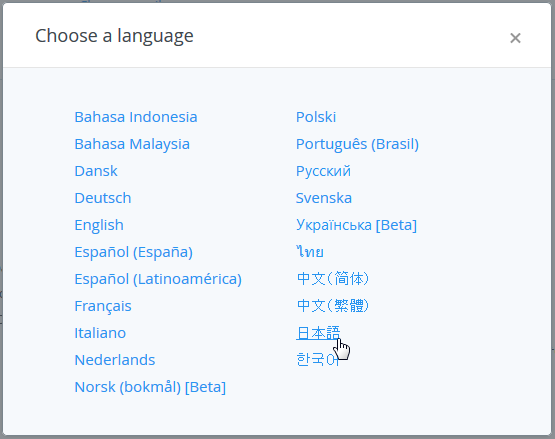Choose Simplified Chinese 中文(简体)
Screen dimensions: 555x439
point(333,279)
